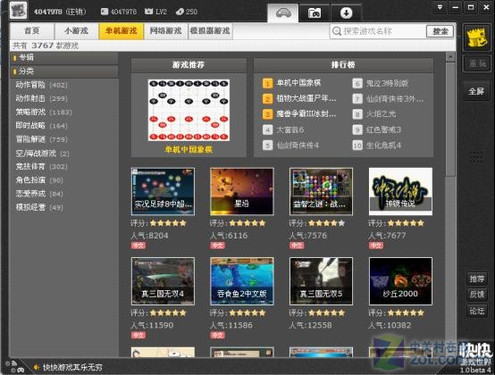This screenshot has width=495, height=375.
Task: Open the my games folder icon tab
Action: (x=314, y=13)
